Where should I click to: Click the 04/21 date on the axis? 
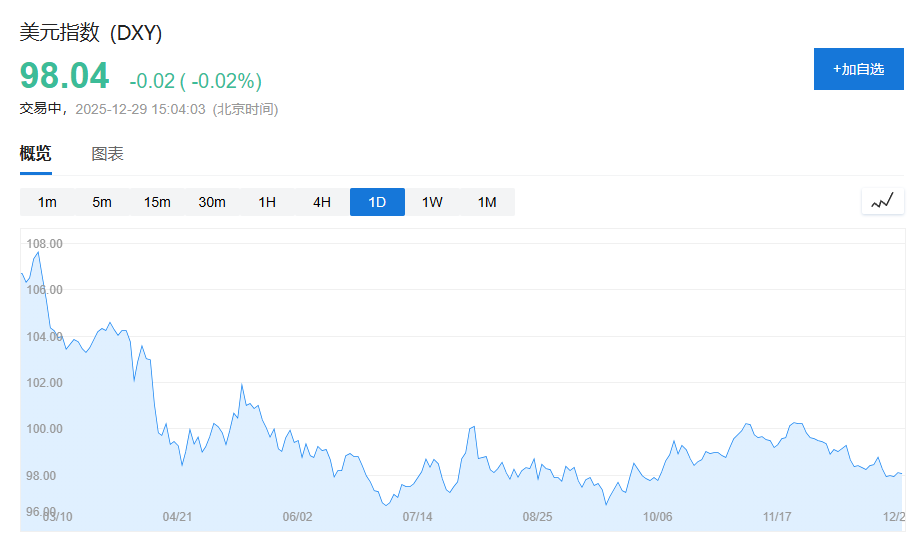click(x=177, y=517)
